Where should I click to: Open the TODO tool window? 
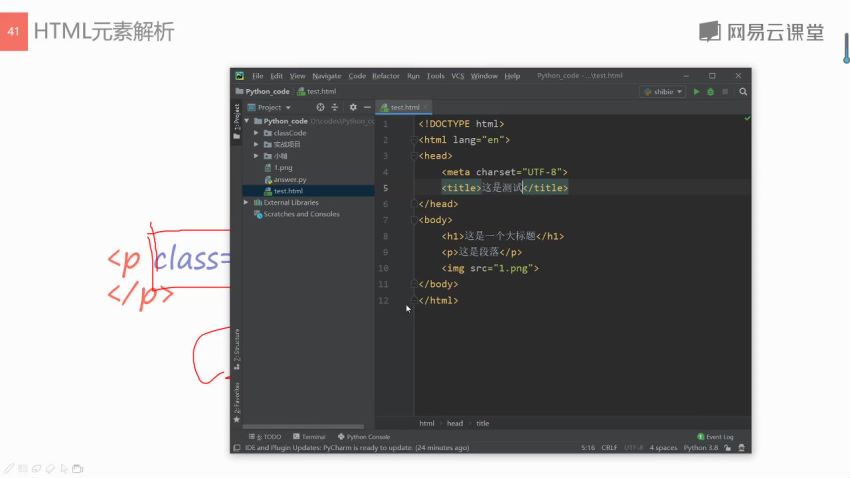pos(265,437)
